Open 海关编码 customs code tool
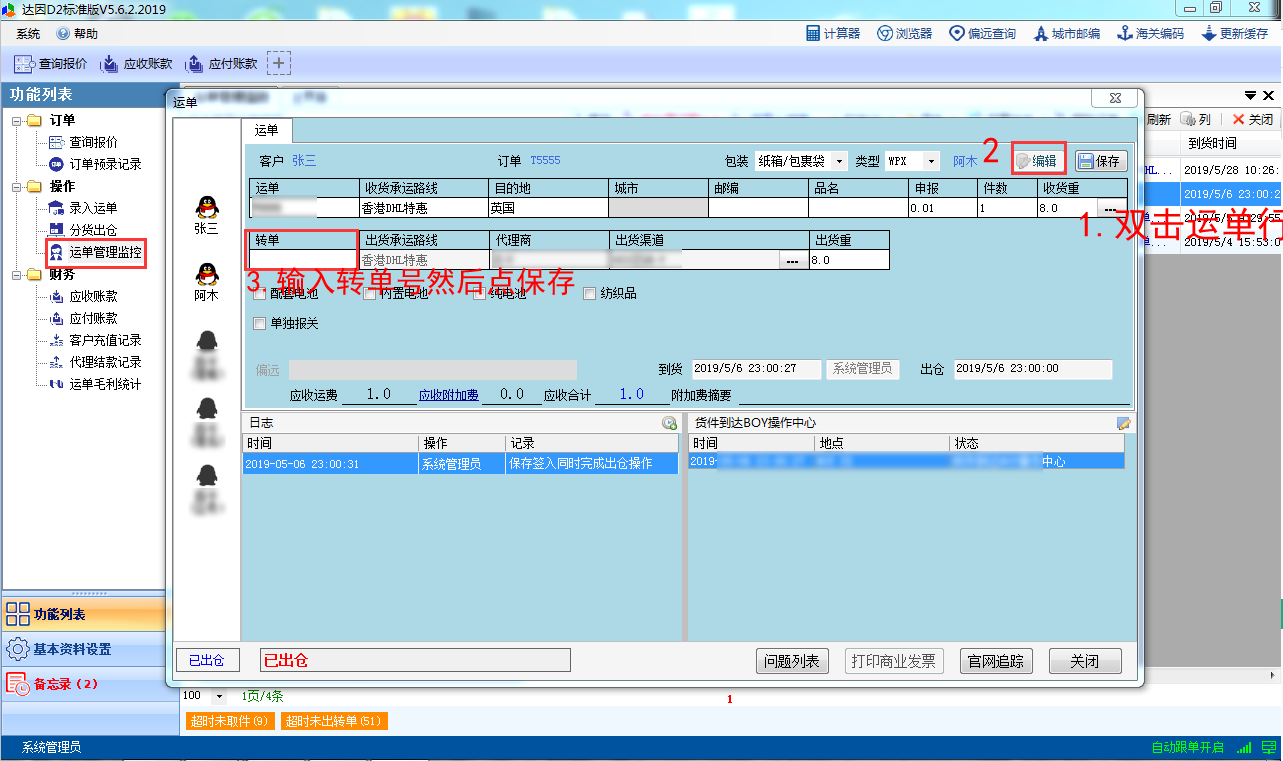The image size is (1283, 761). (x=1151, y=33)
